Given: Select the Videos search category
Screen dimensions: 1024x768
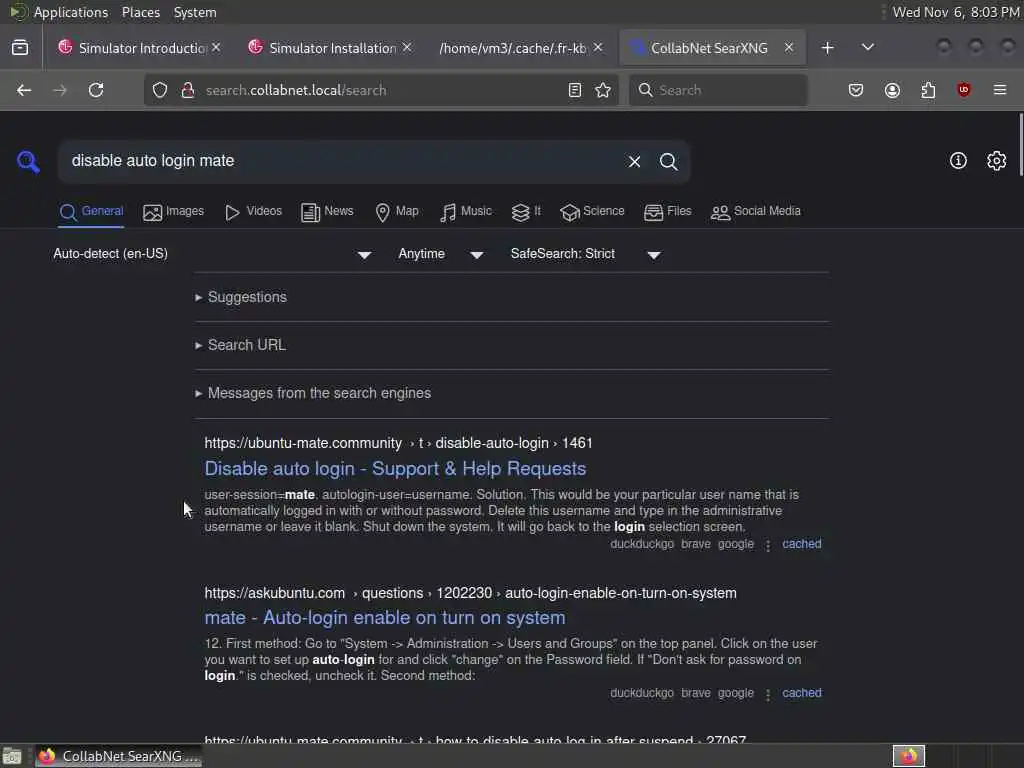Looking at the screenshot, I should click(x=253, y=212).
